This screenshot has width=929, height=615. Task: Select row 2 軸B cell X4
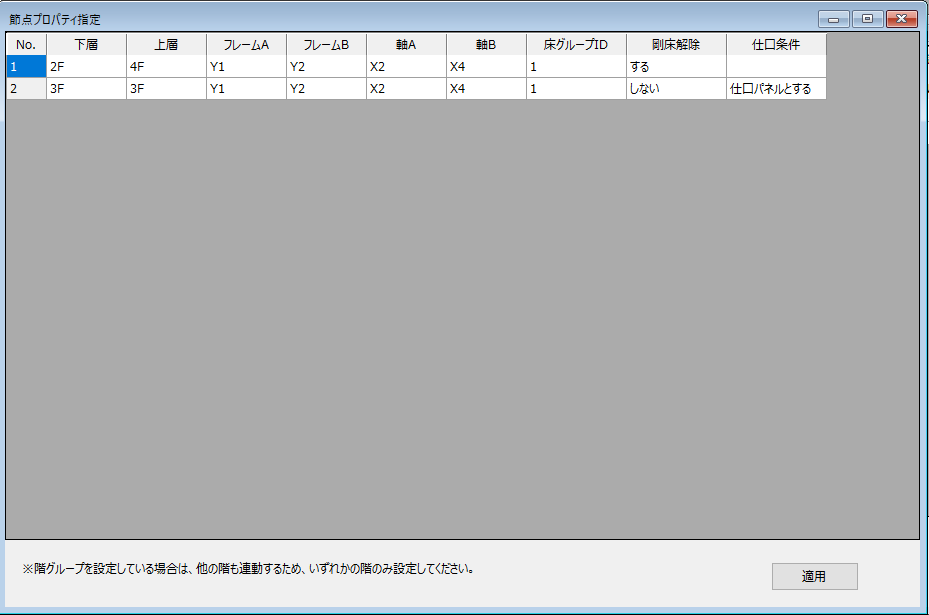486,88
